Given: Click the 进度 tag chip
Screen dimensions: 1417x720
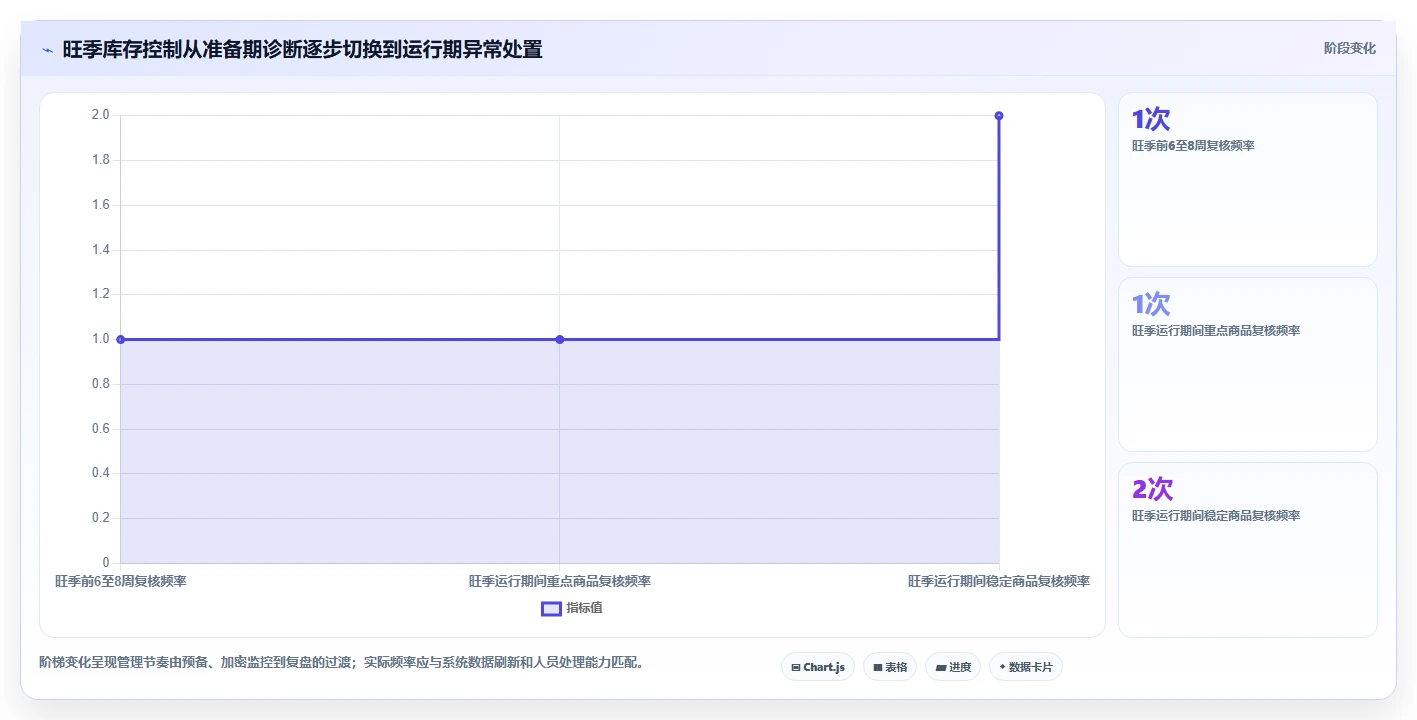Looking at the screenshot, I should (x=953, y=667).
